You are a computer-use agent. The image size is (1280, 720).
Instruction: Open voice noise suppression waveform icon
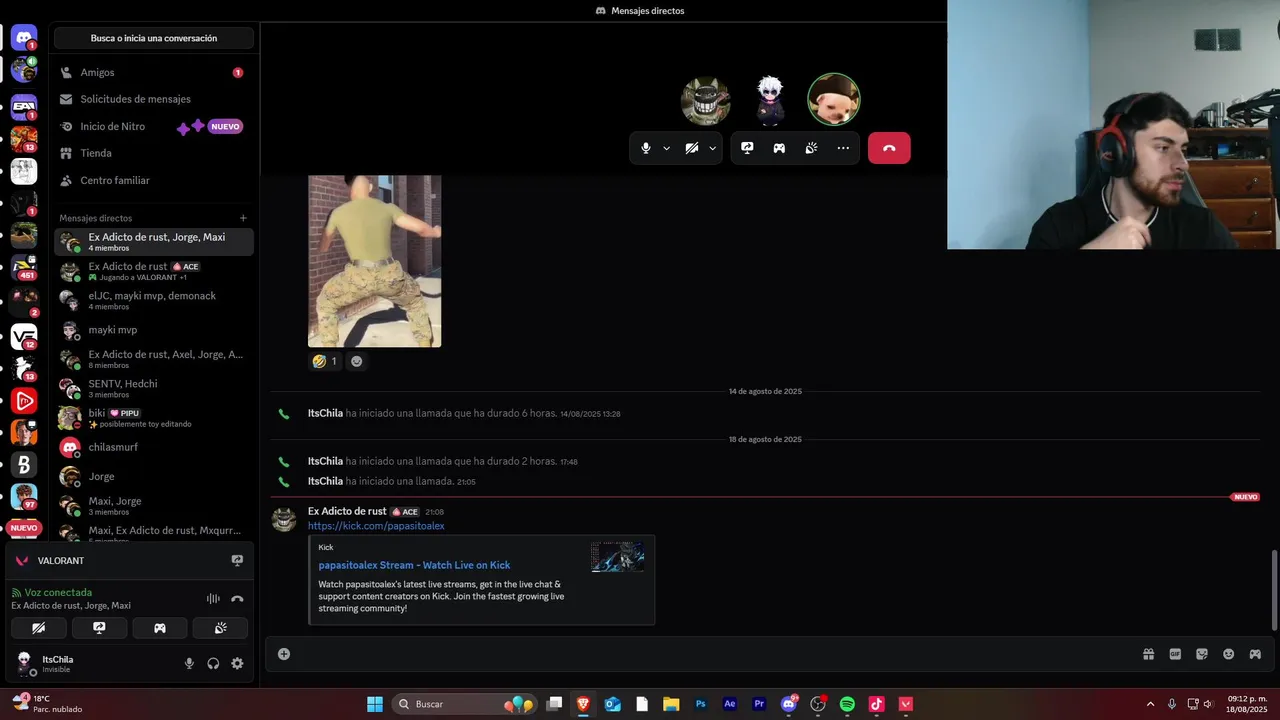pyautogui.click(x=213, y=599)
